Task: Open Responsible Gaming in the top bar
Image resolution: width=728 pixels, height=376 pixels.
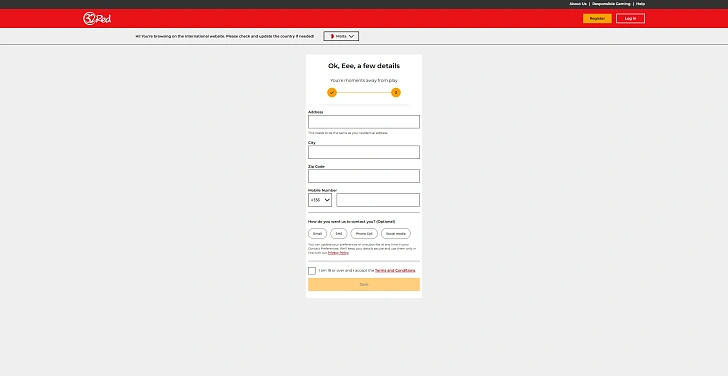Action: (x=611, y=4)
